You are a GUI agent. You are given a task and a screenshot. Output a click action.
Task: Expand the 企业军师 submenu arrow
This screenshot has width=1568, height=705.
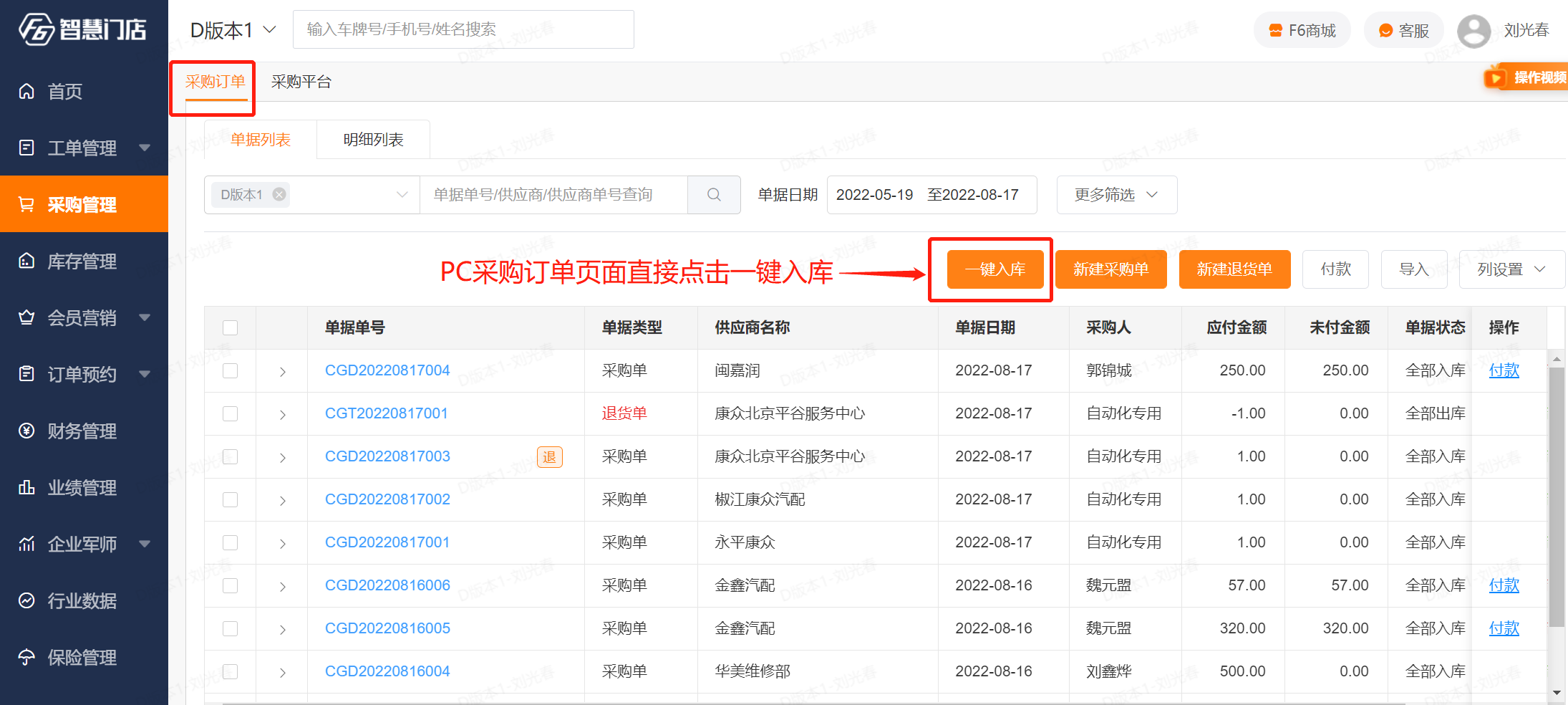point(145,544)
